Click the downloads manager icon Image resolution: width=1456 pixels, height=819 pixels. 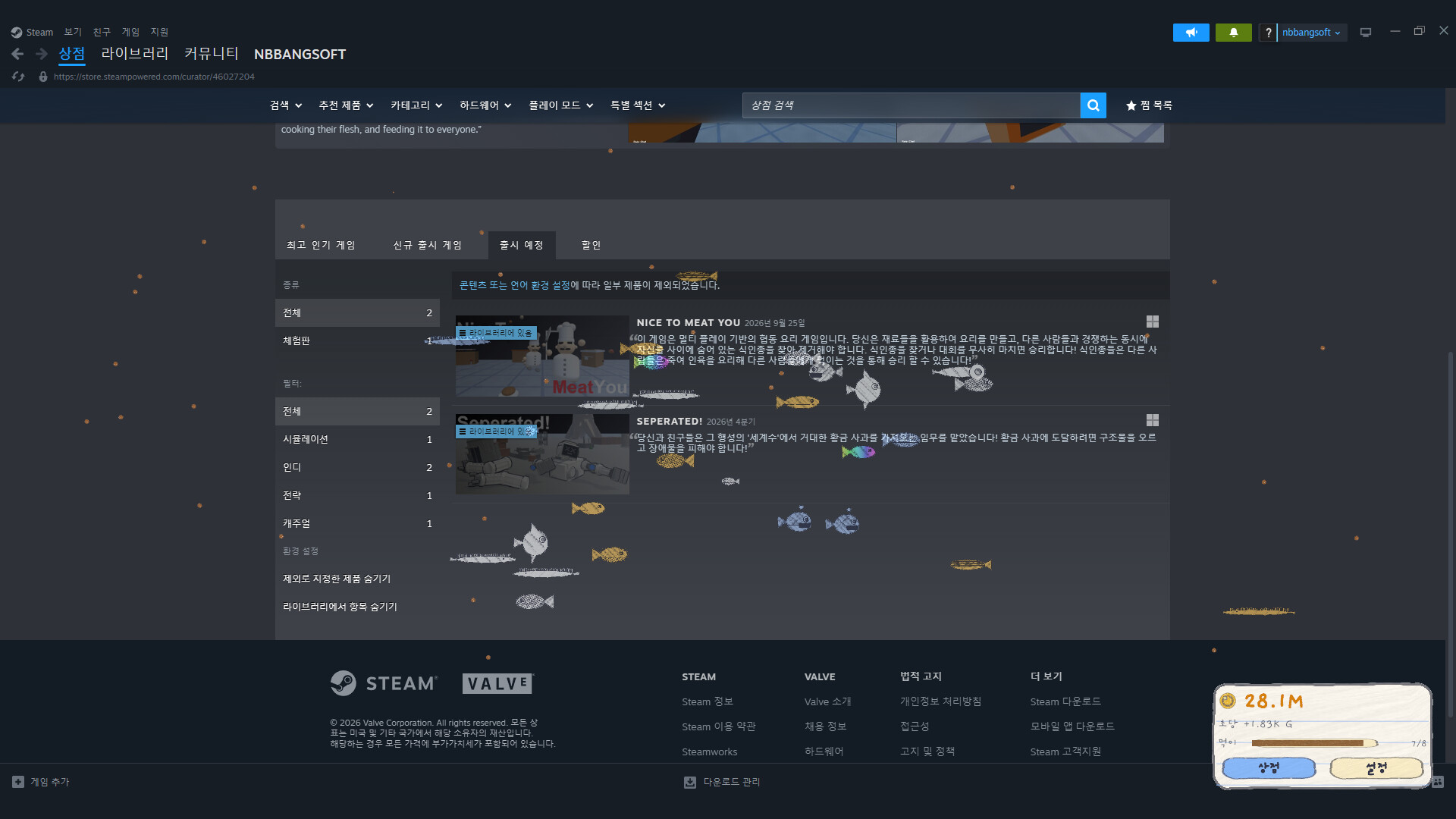pyautogui.click(x=690, y=782)
